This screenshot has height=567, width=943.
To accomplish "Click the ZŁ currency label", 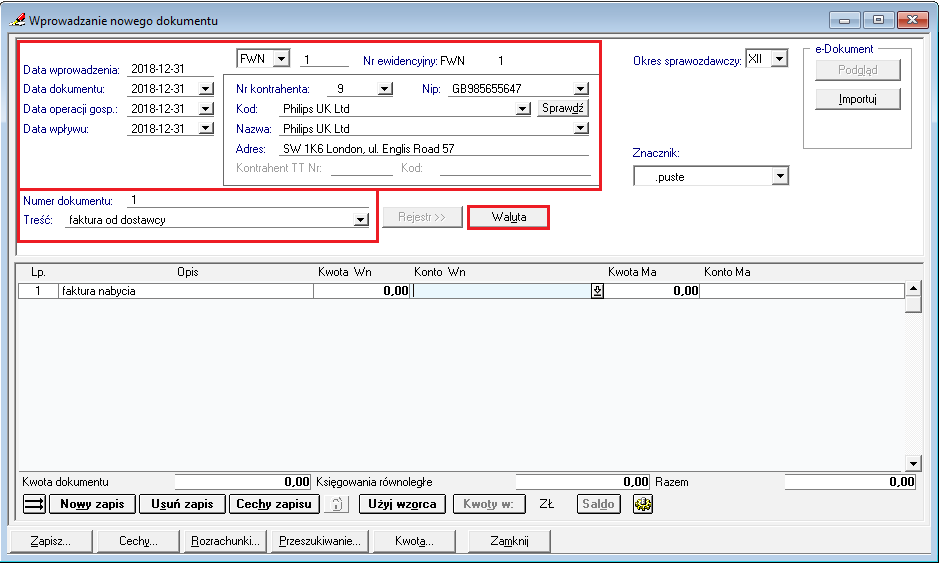I will click(547, 504).
